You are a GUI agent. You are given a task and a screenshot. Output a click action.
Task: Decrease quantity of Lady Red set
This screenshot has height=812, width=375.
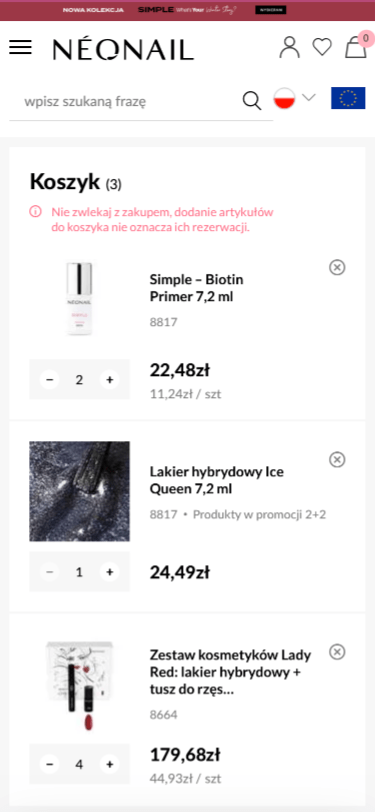(49, 764)
